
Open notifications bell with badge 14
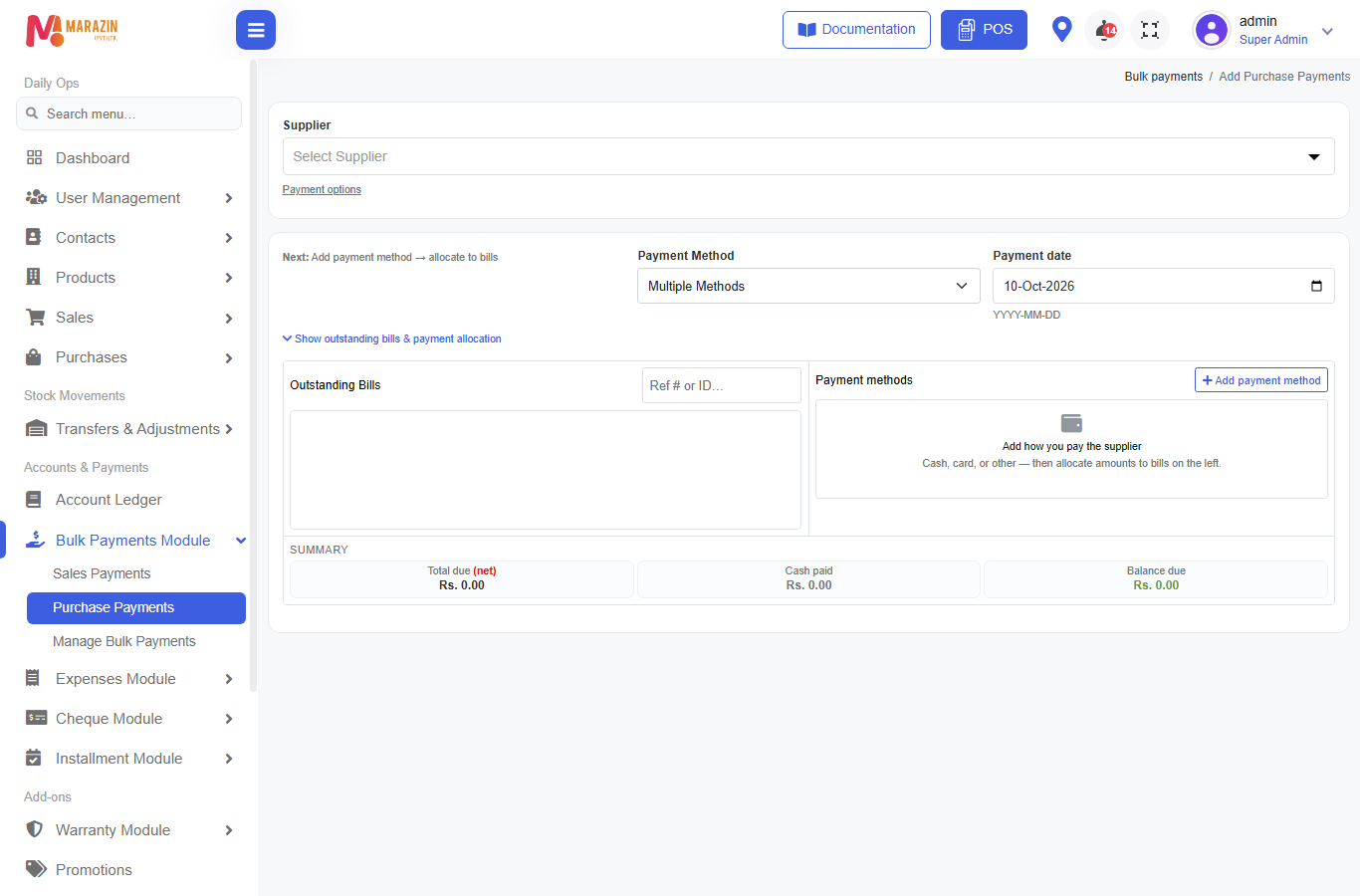point(1105,30)
